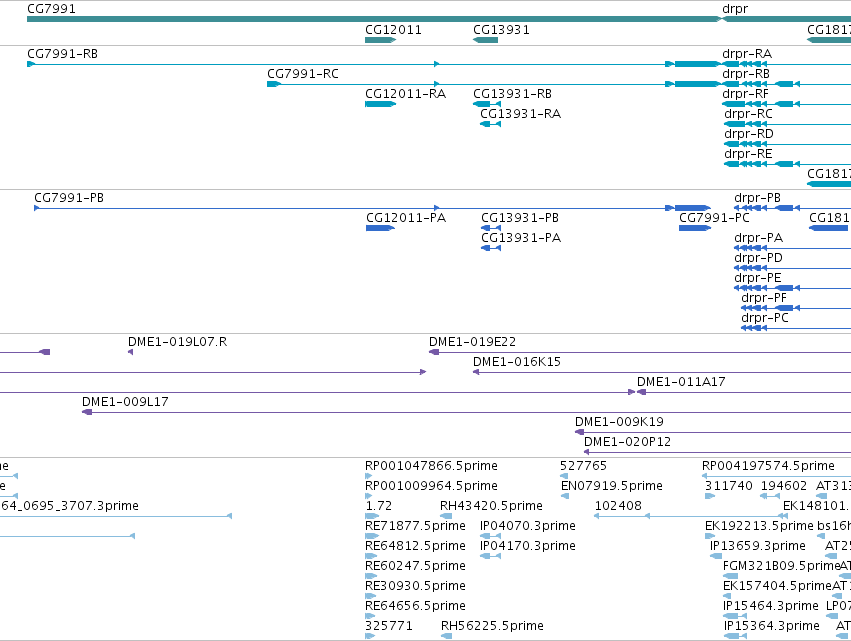Select the 1.72 EST feature

point(378,506)
